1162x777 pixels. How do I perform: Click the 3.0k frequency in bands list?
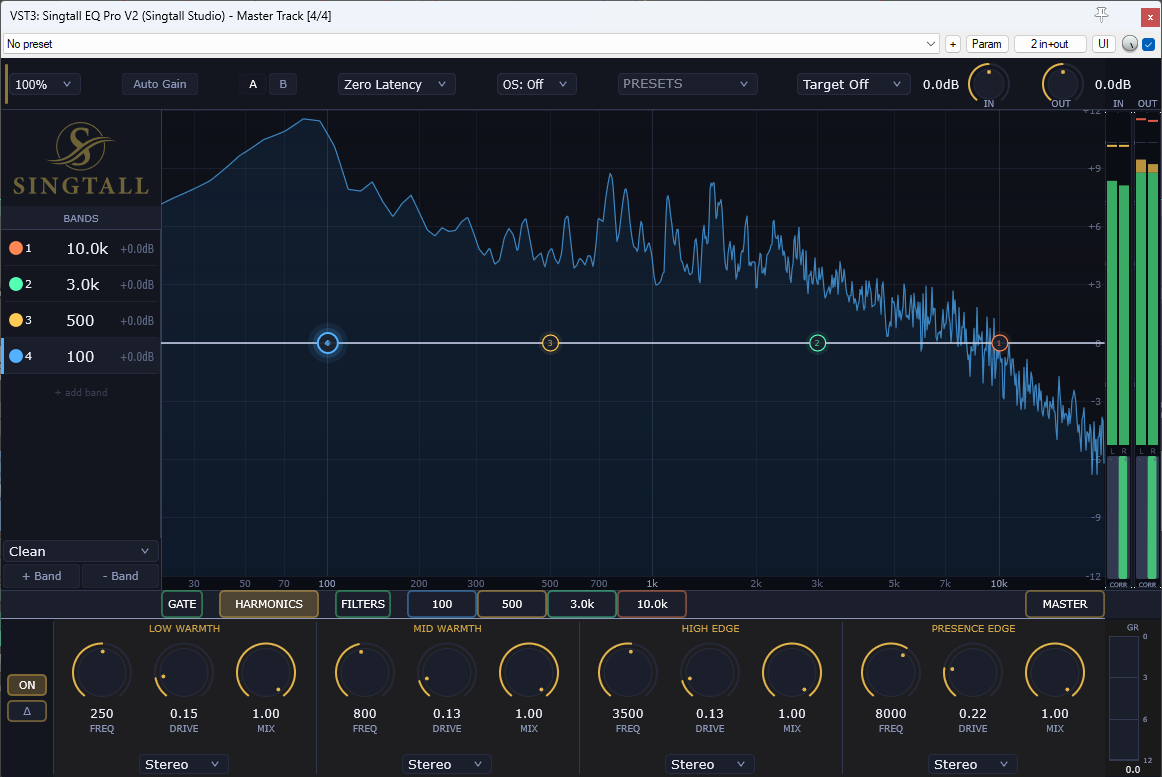(83, 284)
